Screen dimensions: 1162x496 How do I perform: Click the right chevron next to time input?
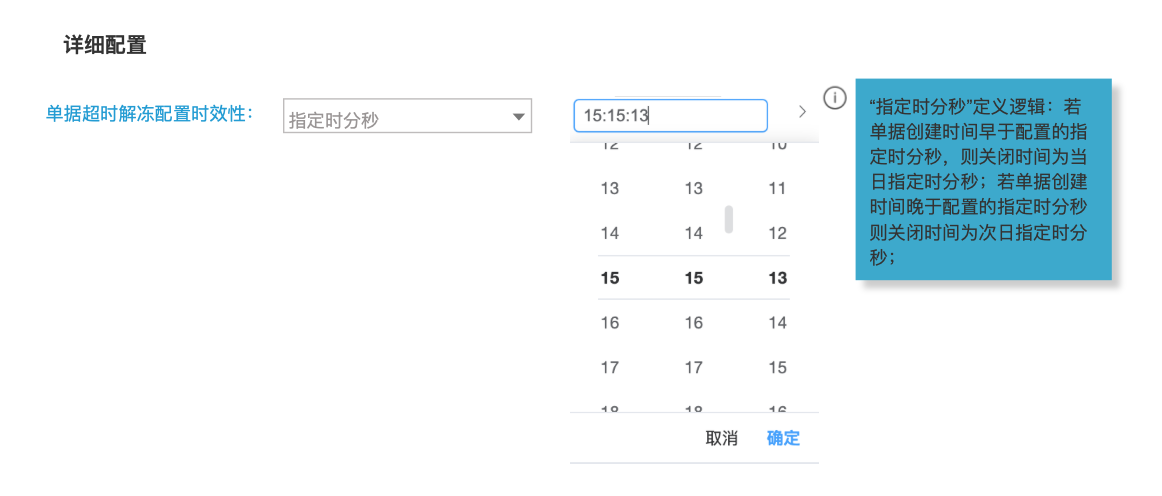pyautogui.click(x=803, y=112)
